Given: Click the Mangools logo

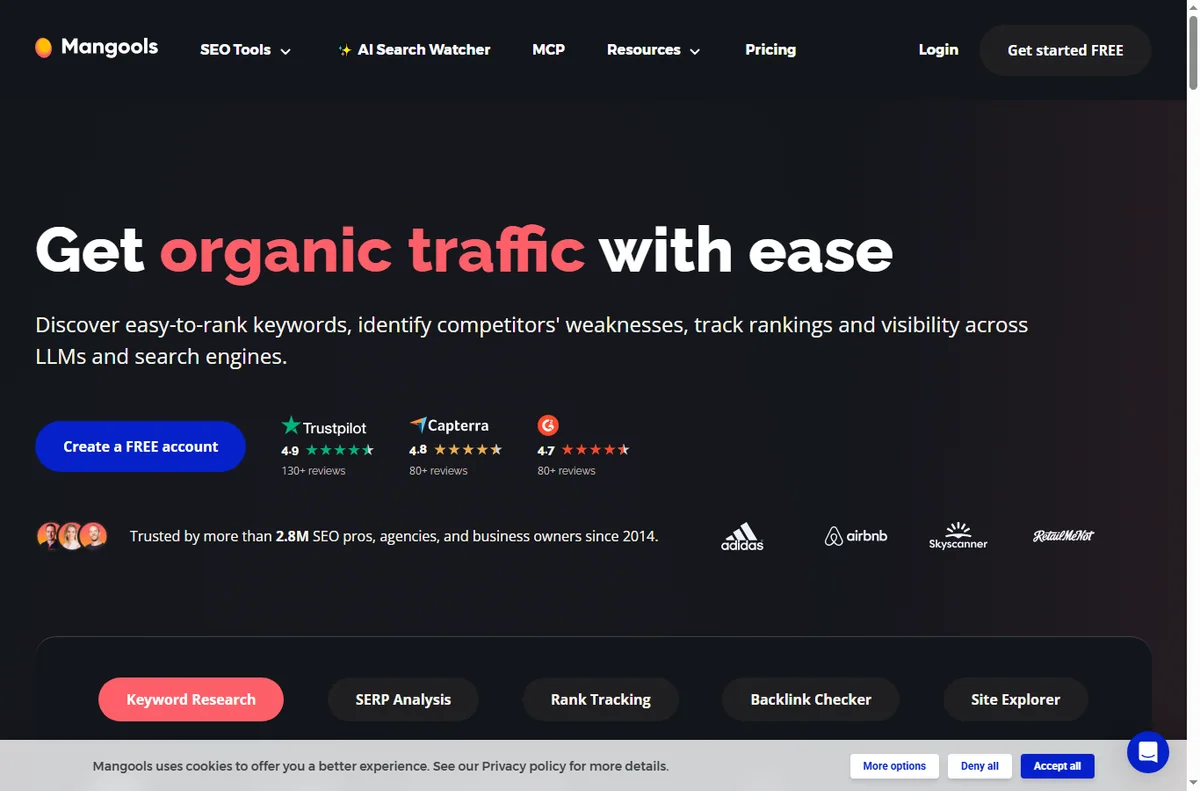Looking at the screenshot, I should click(x=96, y=47).
